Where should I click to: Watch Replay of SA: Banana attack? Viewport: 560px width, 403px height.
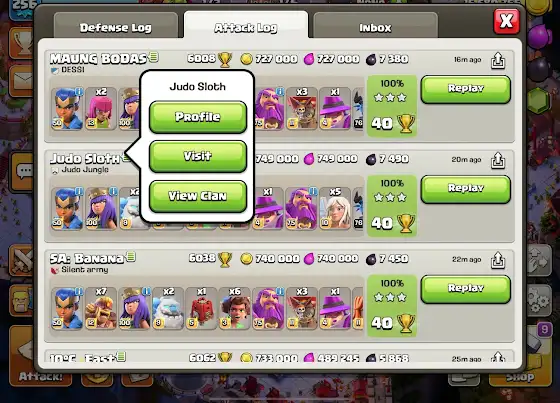(466, 289)
